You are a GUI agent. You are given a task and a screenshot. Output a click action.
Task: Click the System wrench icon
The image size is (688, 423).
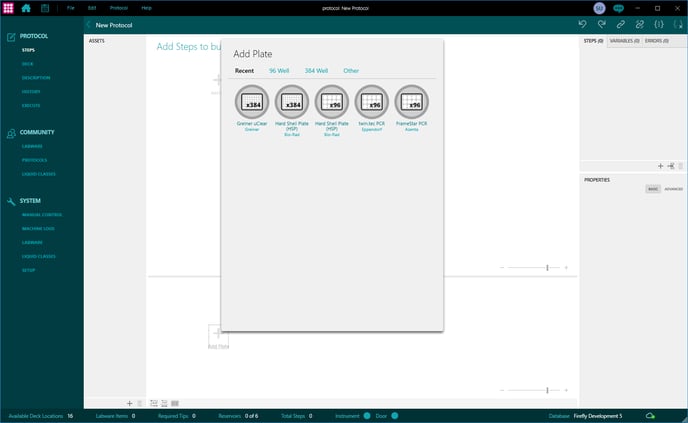point(11,202)
